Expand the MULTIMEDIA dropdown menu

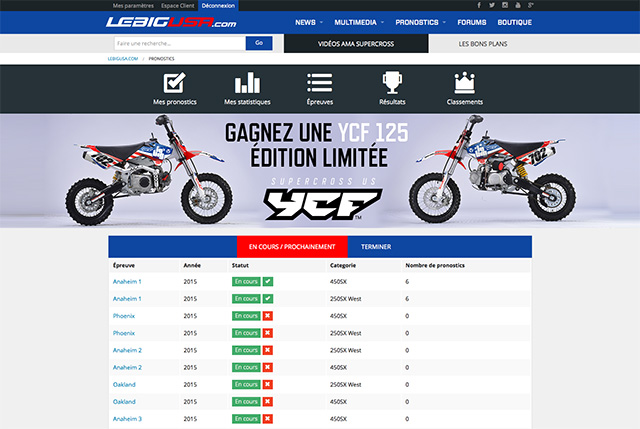(x=359, y=22)
